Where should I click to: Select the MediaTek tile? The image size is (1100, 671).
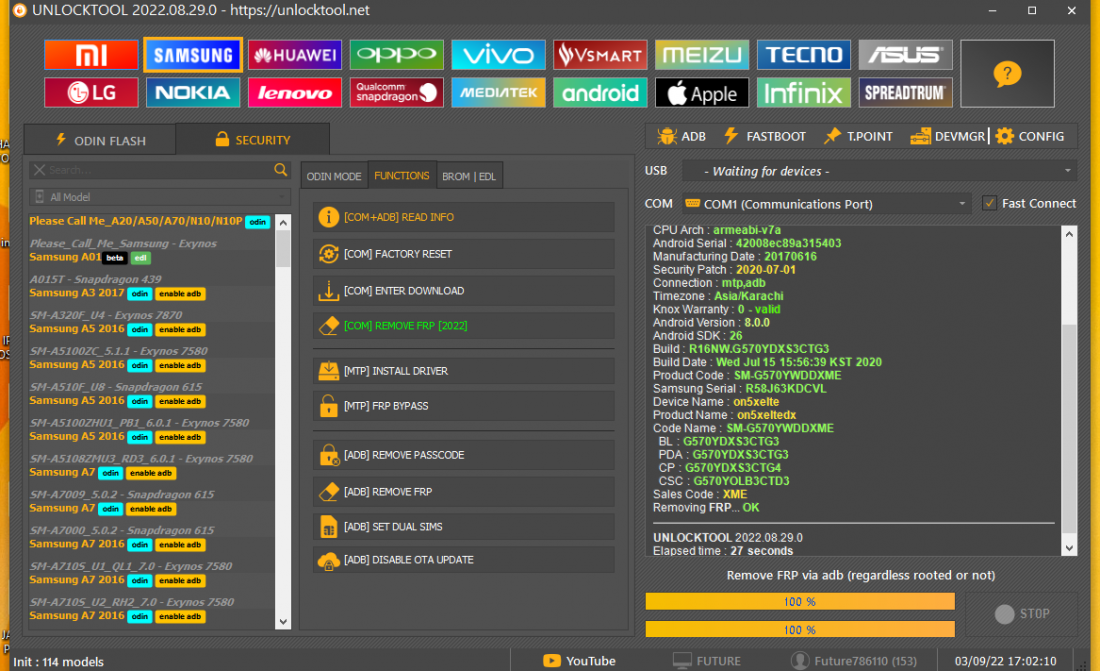click(x=498, y=93)
